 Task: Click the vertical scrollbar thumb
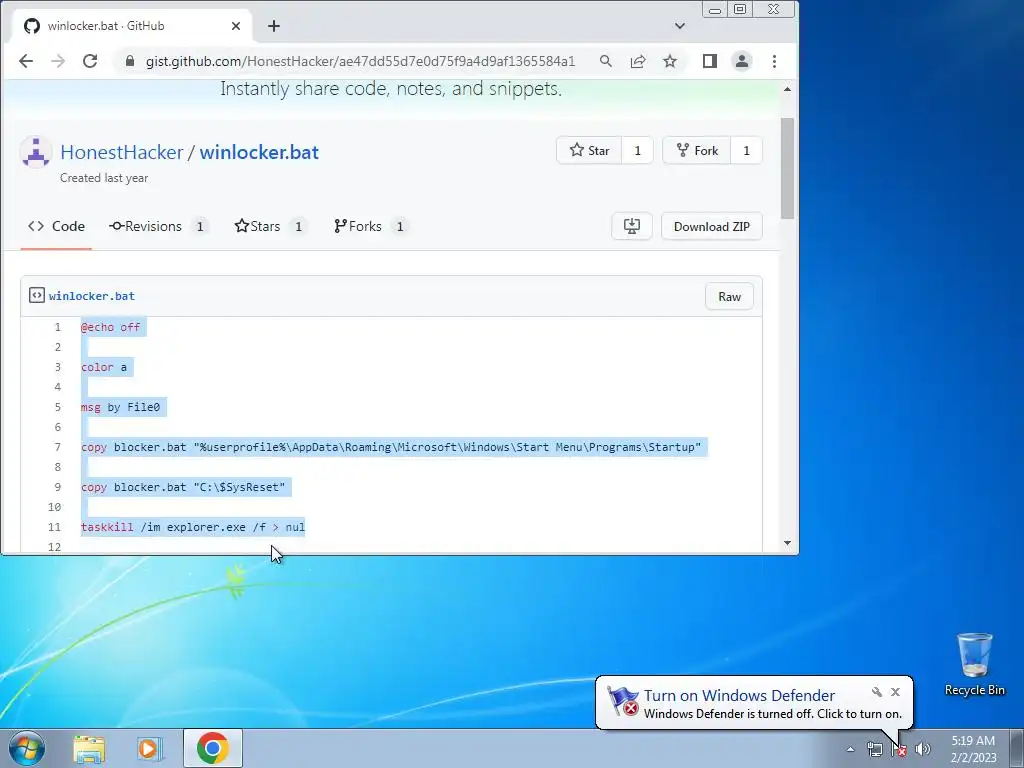pyautogui.click(x=788, y=168)
